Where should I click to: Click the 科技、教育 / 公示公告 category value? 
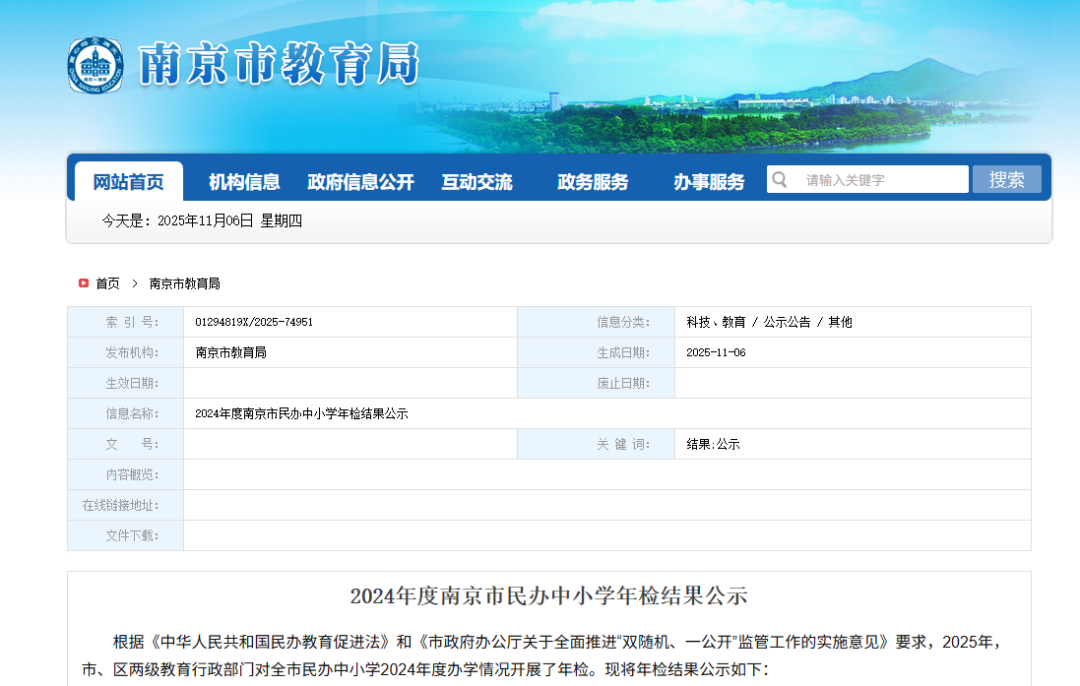coord(769,322)
